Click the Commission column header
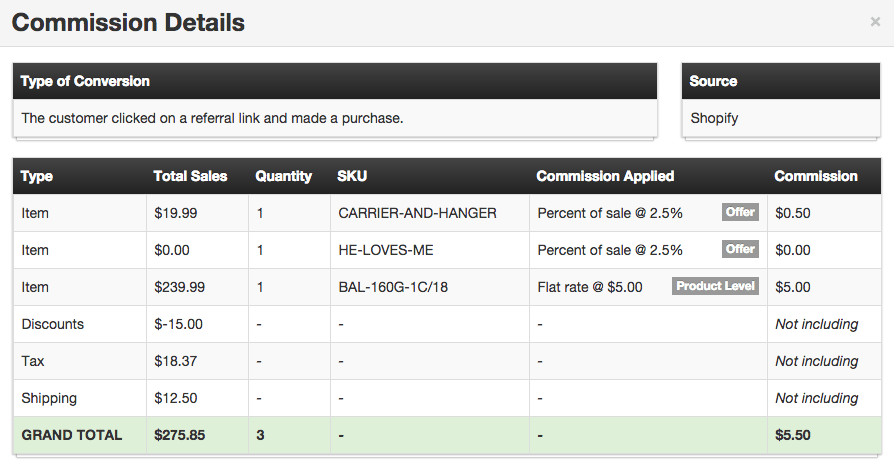Image resolution: width=894 pixels, height=475 pixels. (x=816, y=176)
